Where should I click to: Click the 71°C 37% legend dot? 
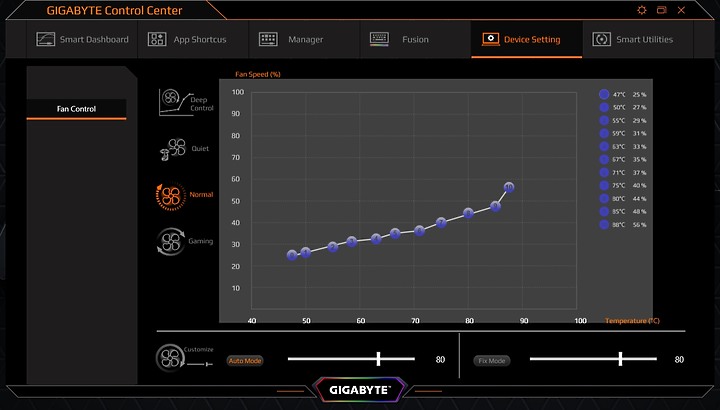(x=604, y=172)
